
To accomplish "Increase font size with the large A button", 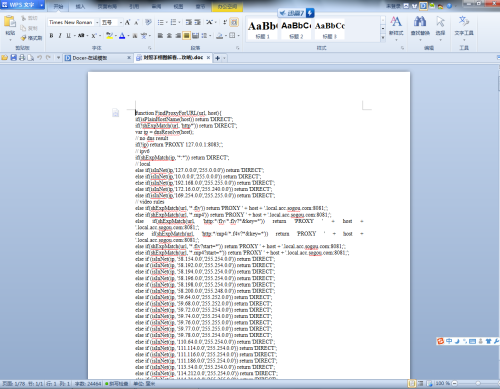I will [127, 22].
